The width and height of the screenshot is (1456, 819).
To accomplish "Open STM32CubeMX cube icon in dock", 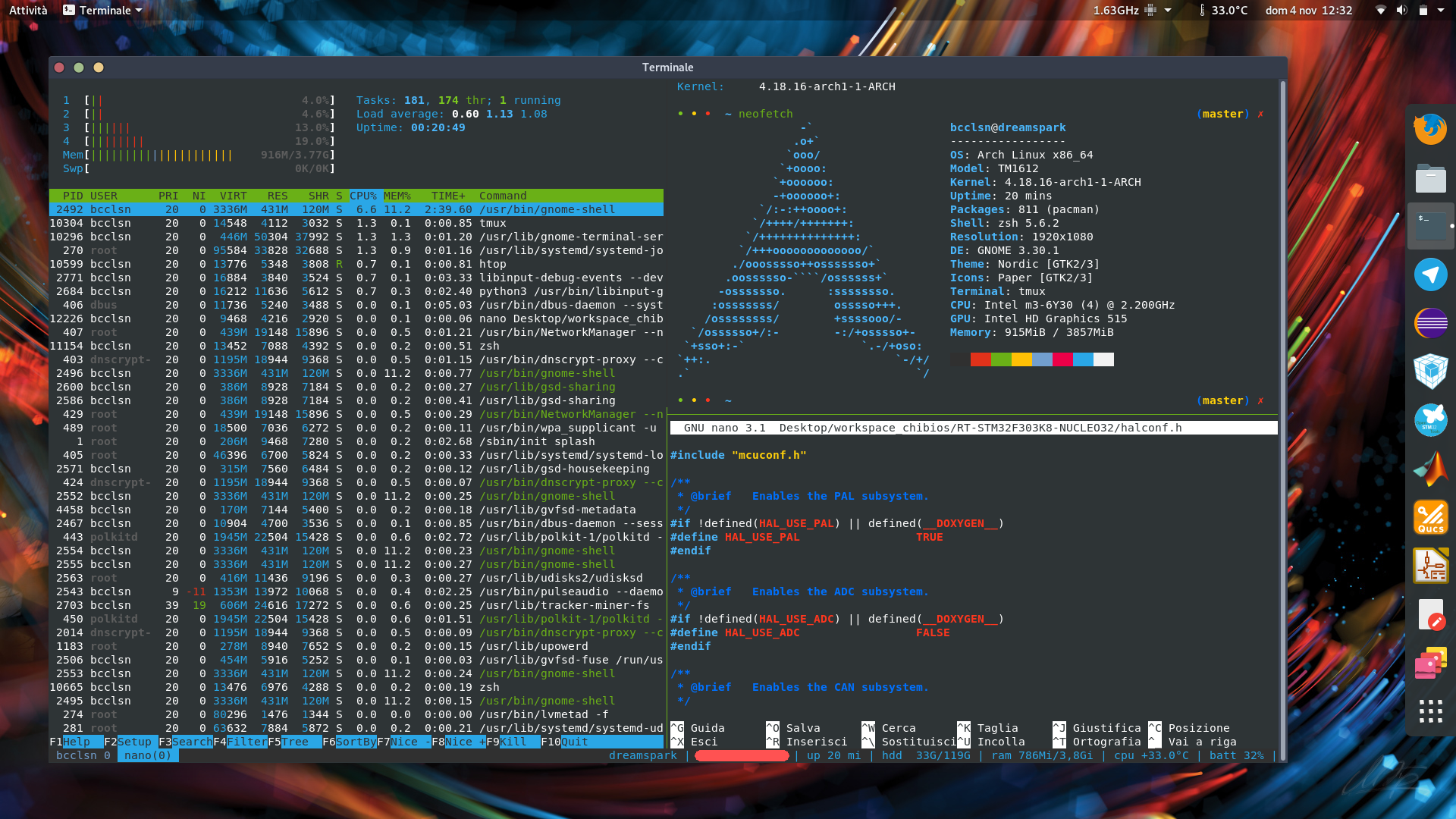I will pos(1430,372).
